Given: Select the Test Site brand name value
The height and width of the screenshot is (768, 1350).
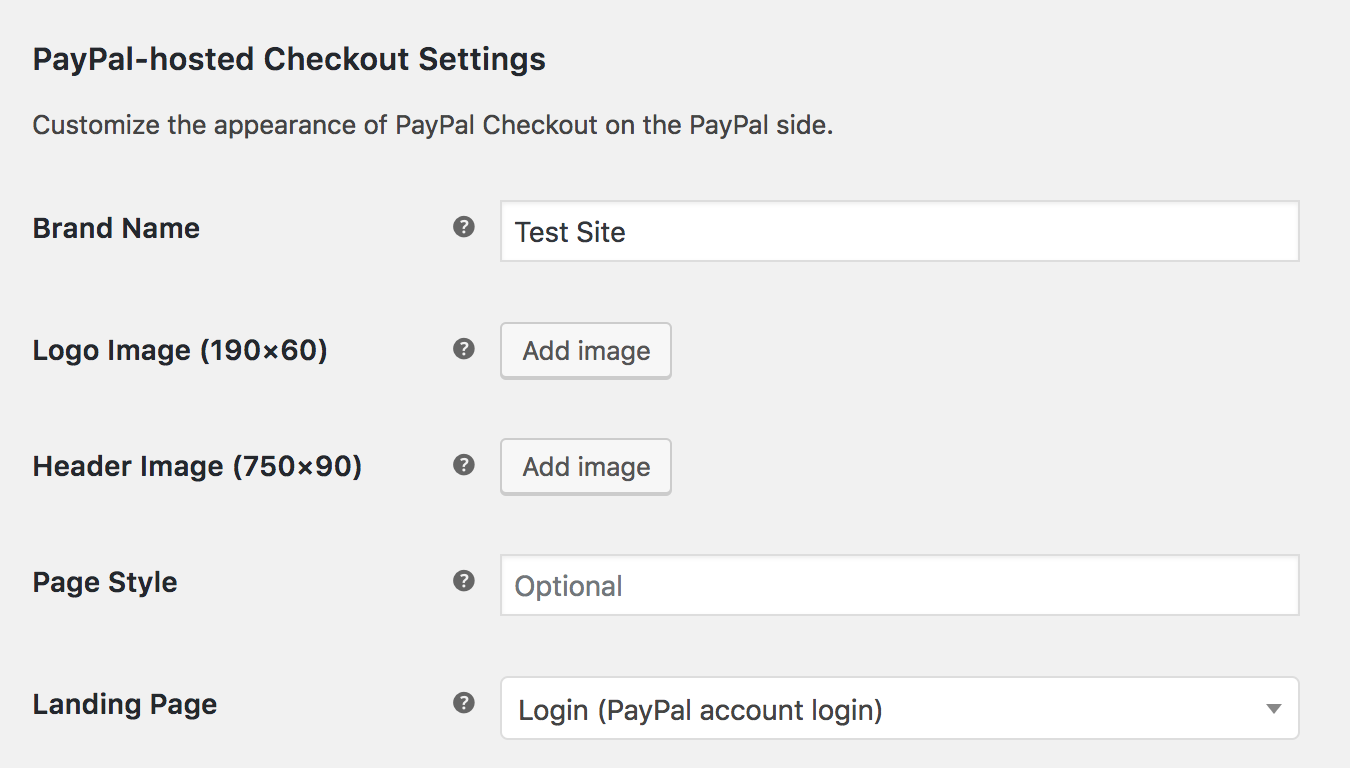Looking at the screenshot, I should click(569, 232).
